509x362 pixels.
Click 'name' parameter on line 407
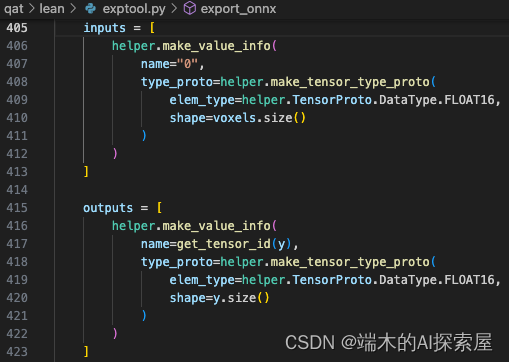155,64
